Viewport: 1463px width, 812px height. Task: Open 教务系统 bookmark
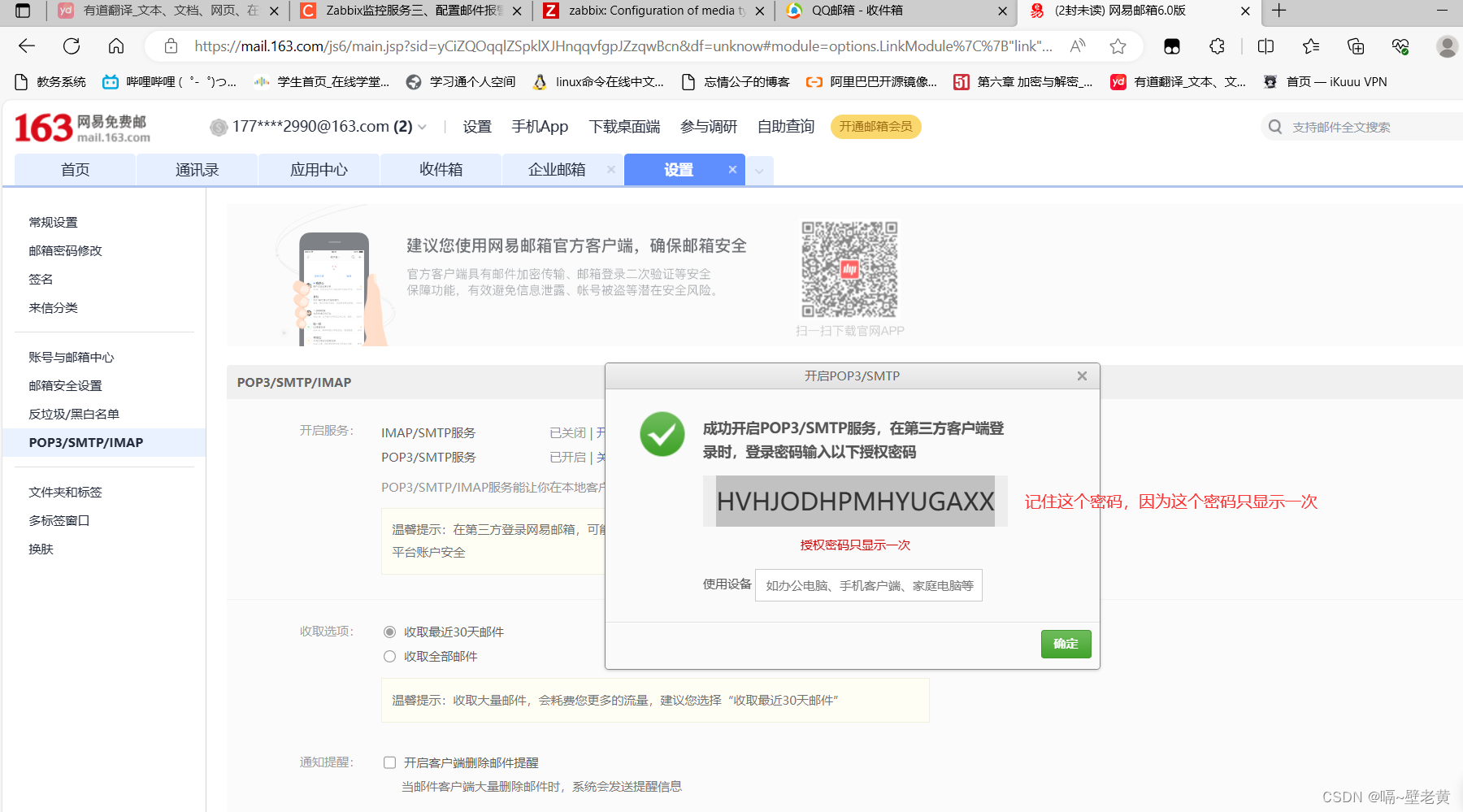click(50, 81)
